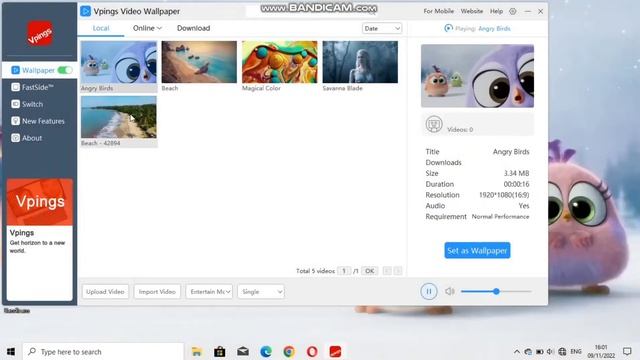Pause the wallpaper playback
The height and width of the screenshot is (360, 640).
point(429,291)
